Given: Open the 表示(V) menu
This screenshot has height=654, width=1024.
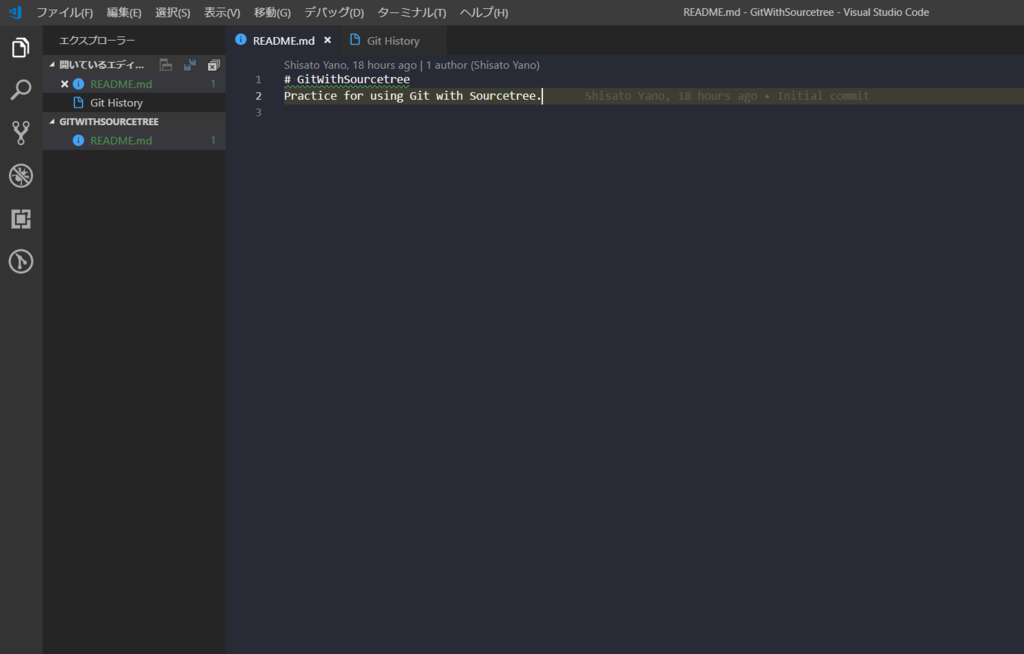Looking at the screenshot, I should coord(222,12).
